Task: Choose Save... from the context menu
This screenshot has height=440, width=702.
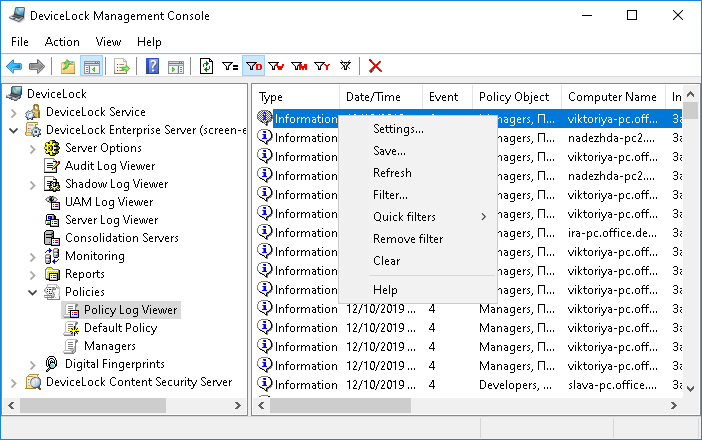Action: click(x=389, y=151)
